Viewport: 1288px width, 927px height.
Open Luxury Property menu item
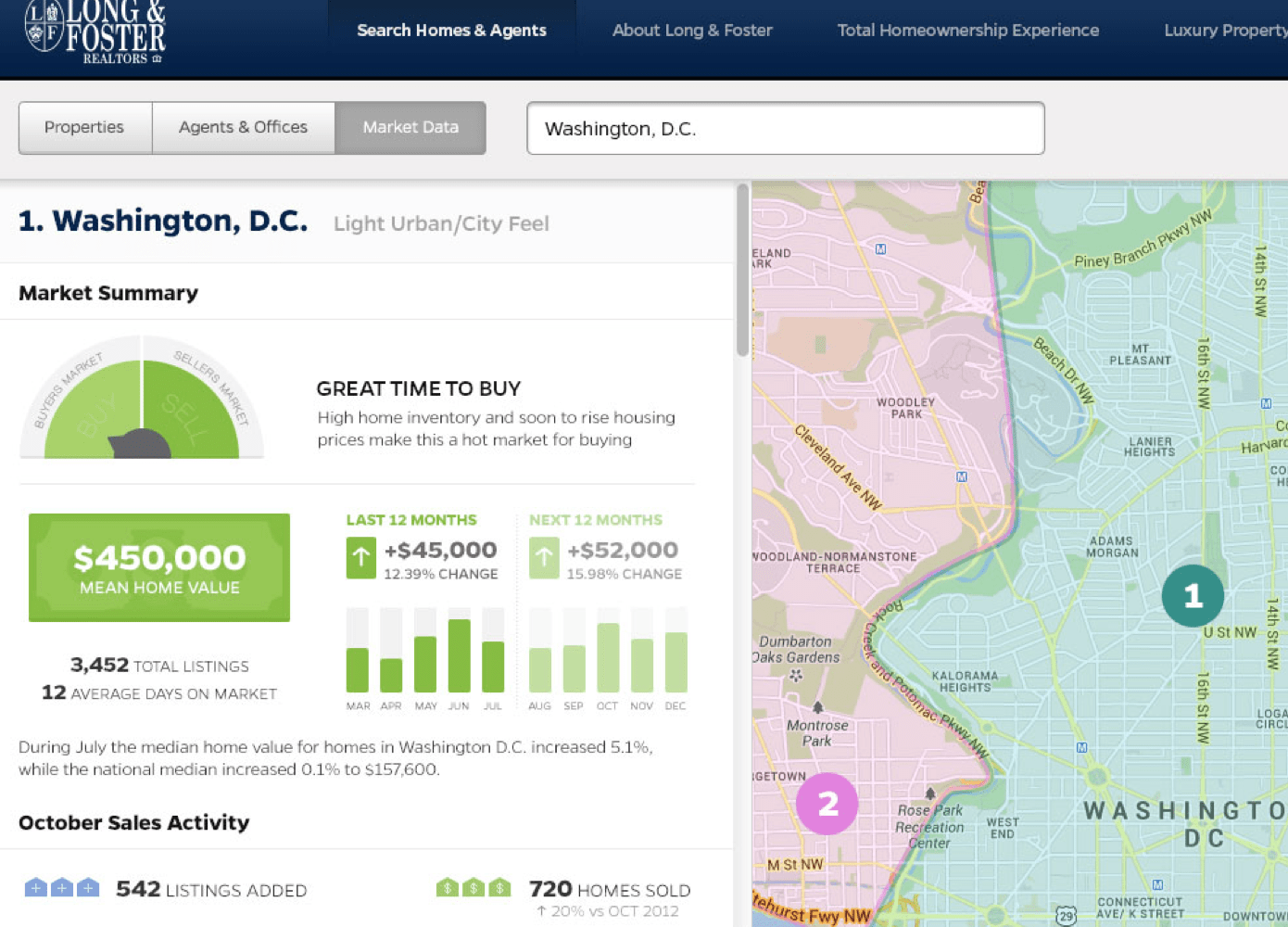click(1225, 31)
